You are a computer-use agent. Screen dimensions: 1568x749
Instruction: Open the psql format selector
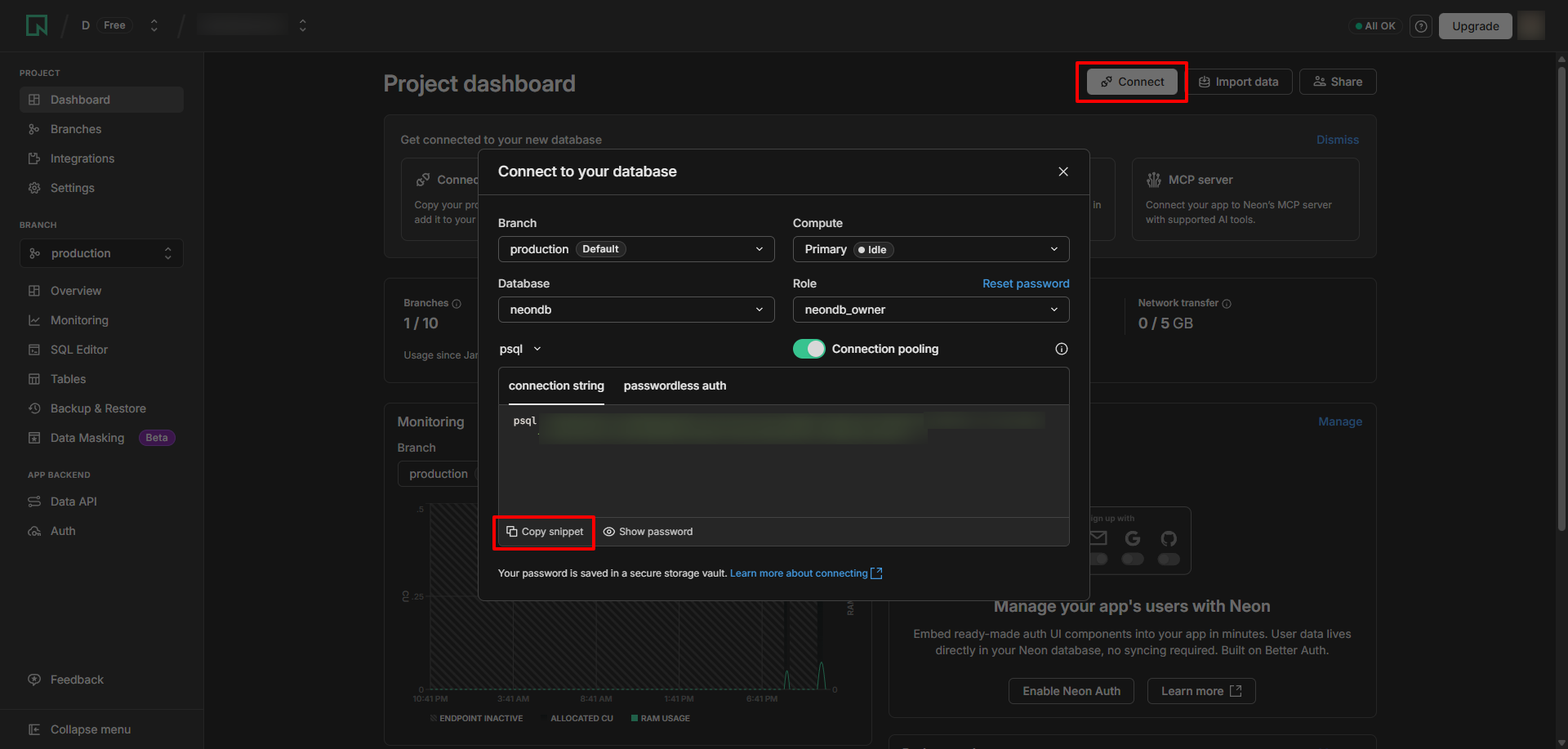point(520,349)
